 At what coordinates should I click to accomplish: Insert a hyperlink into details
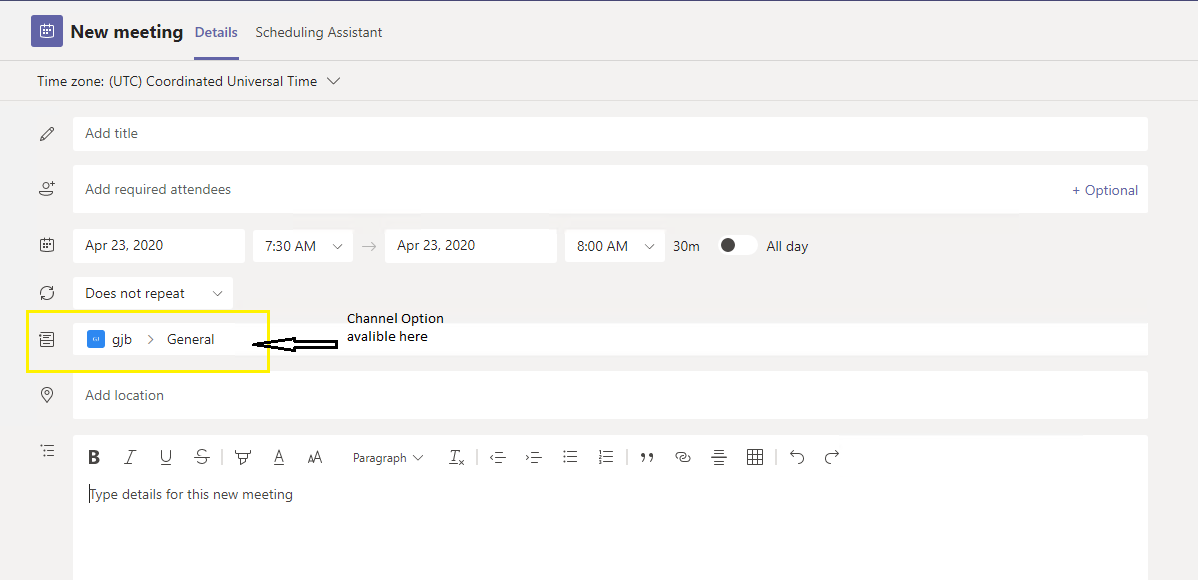pyautogui.click(x=683, y=457)
